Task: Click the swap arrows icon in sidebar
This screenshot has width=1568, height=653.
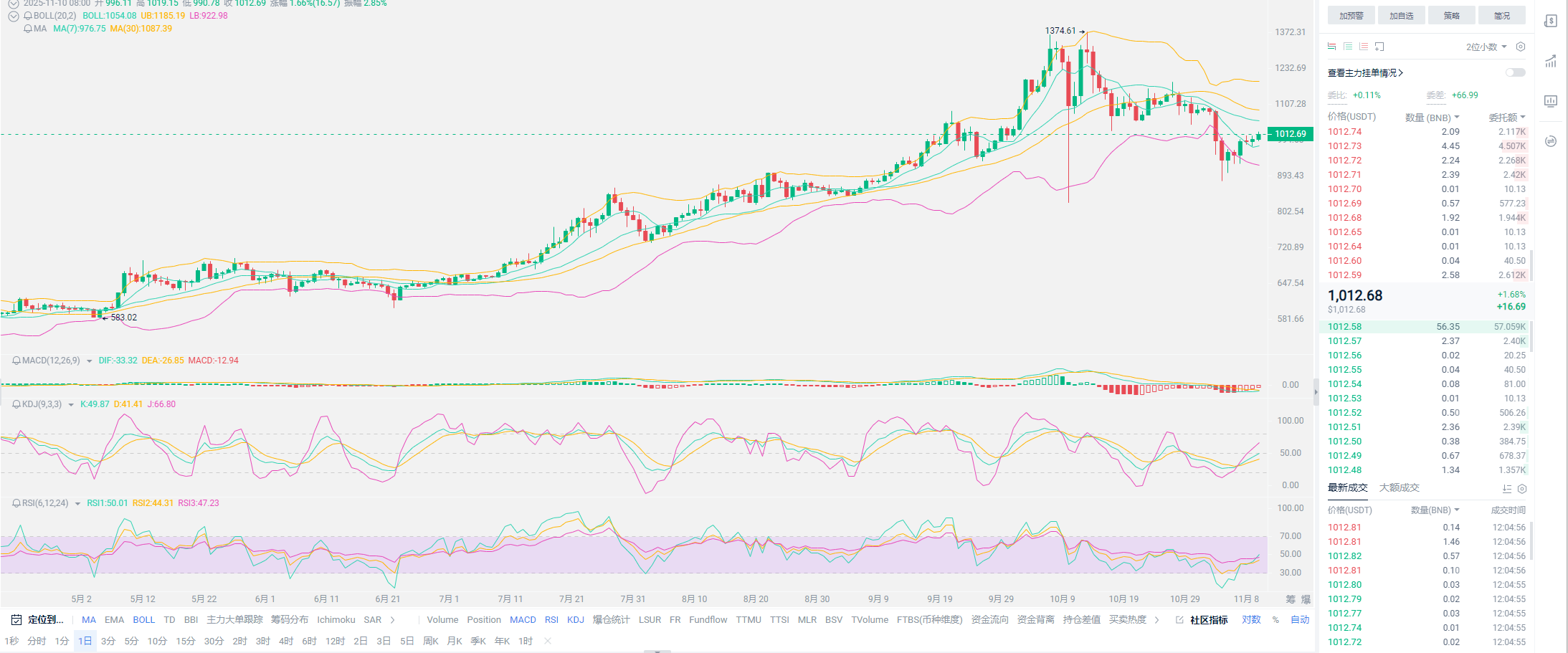Action: (x=1551, y=141)
